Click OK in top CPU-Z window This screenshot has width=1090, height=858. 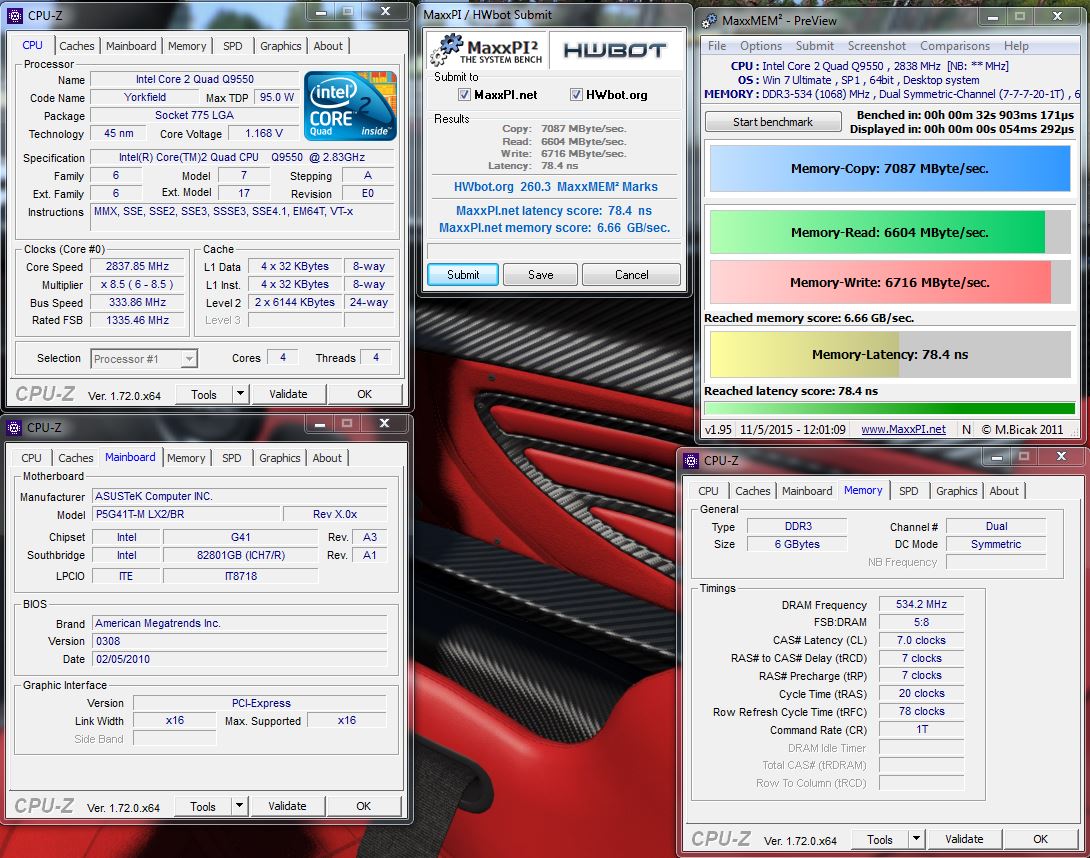(x=364, y=394)
